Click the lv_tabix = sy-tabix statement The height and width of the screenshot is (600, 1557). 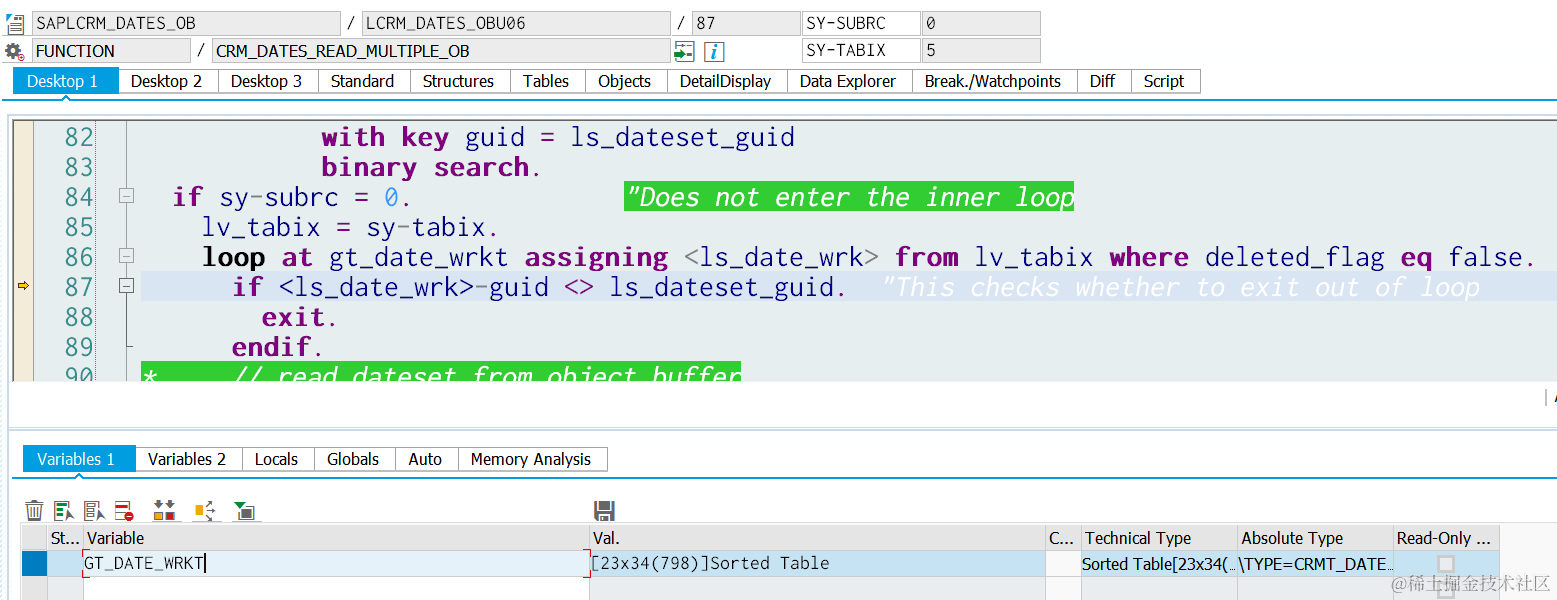tap(350, 227)
